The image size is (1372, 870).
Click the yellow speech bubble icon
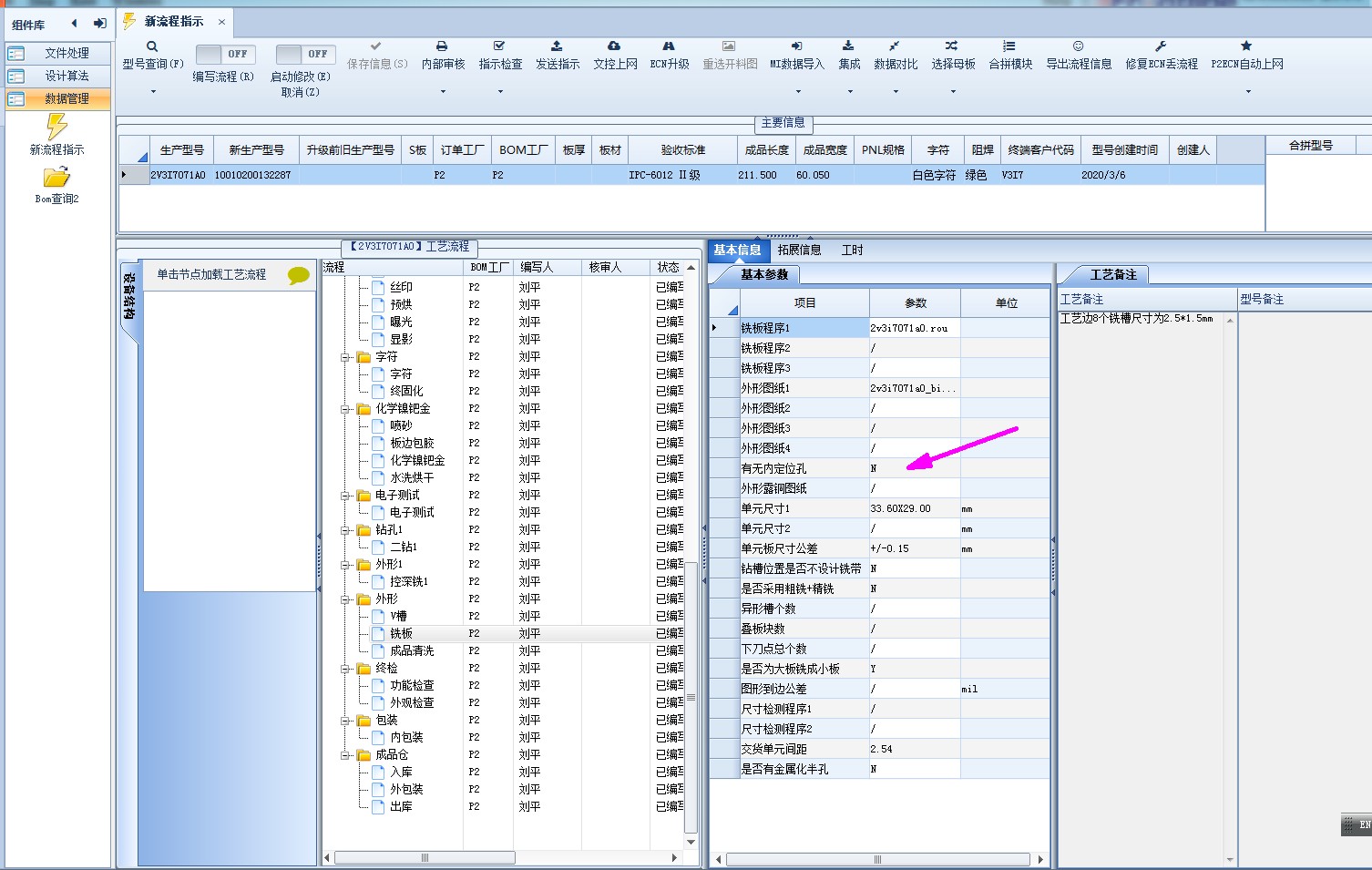[299, 275]
